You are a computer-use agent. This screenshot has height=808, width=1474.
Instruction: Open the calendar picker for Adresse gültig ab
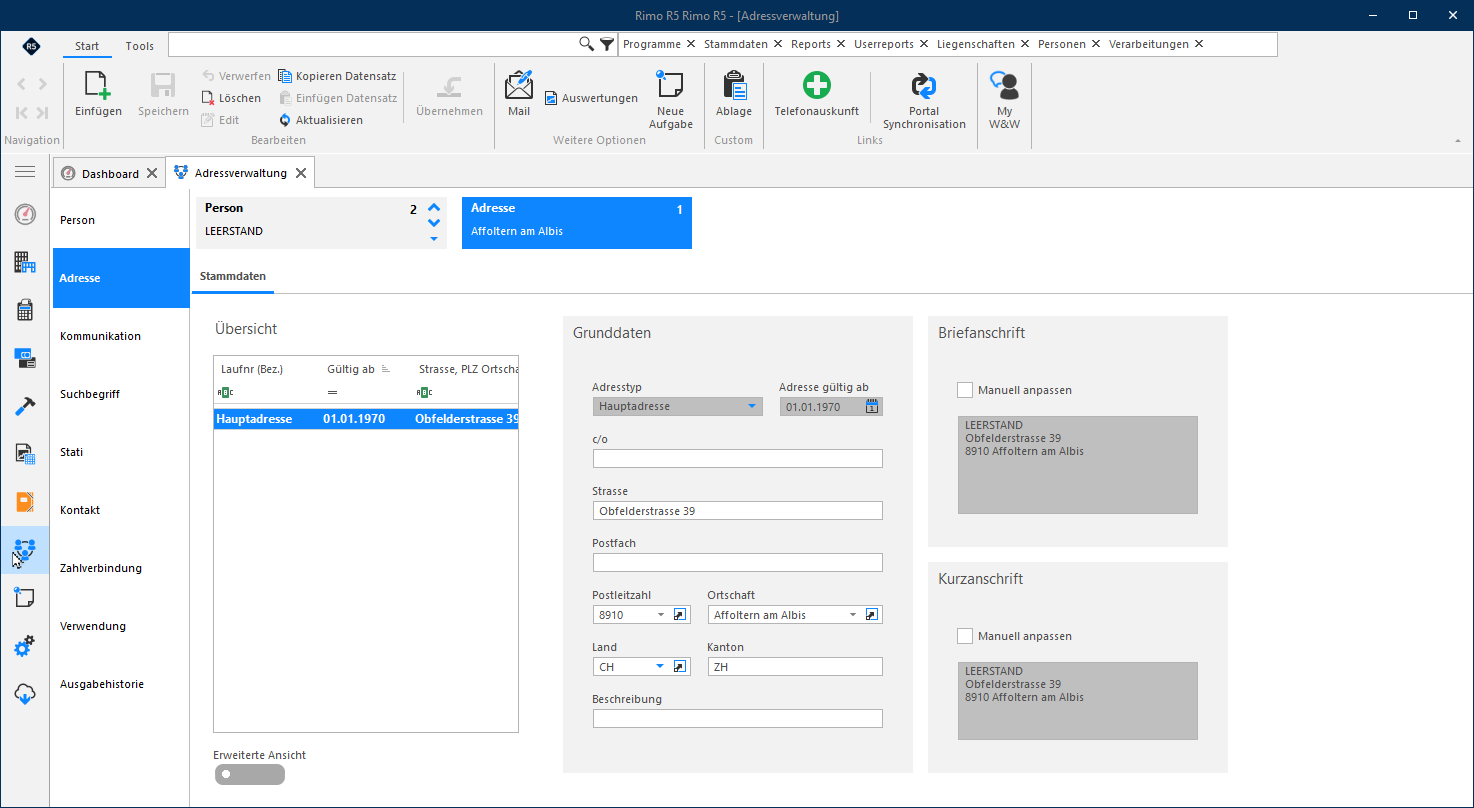point(872,407)
